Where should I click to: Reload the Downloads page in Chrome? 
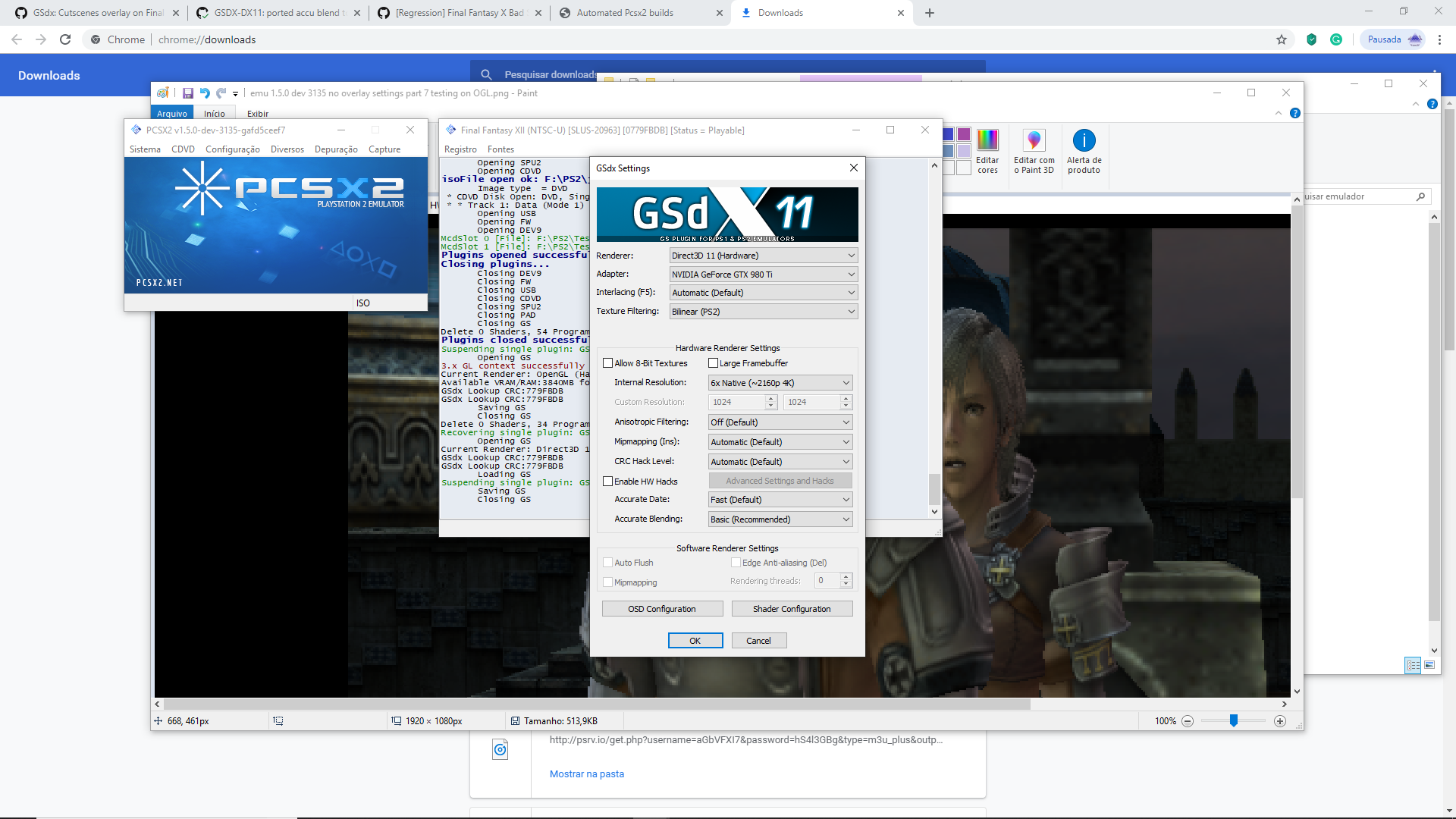point(65,39)
